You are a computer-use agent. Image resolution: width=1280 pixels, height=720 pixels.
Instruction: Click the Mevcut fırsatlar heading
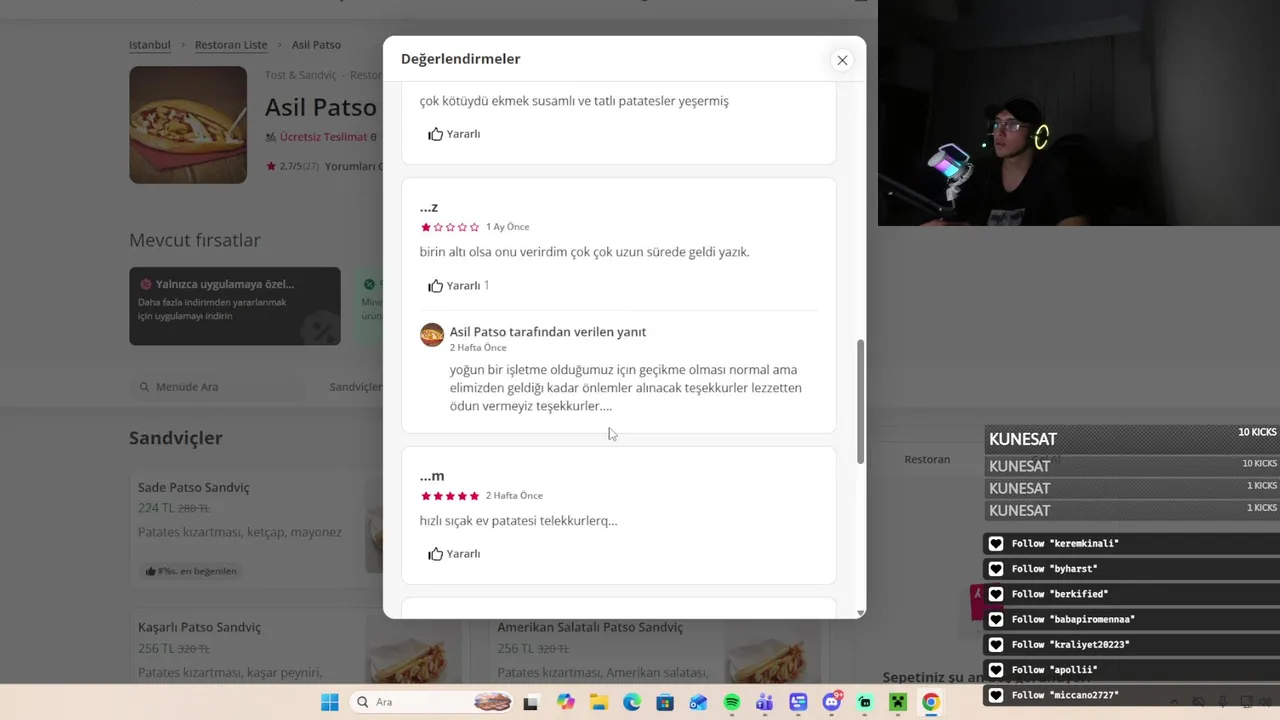(195, 240)
